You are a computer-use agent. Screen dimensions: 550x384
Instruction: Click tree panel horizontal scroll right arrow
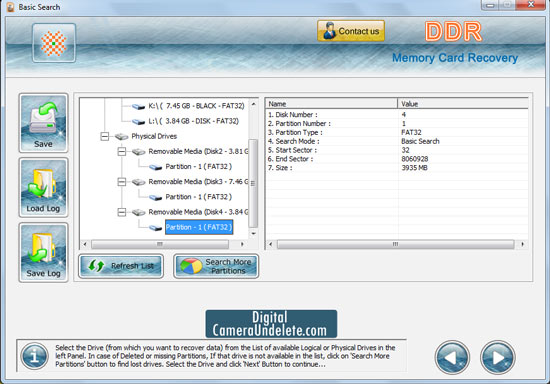point(242,244)
